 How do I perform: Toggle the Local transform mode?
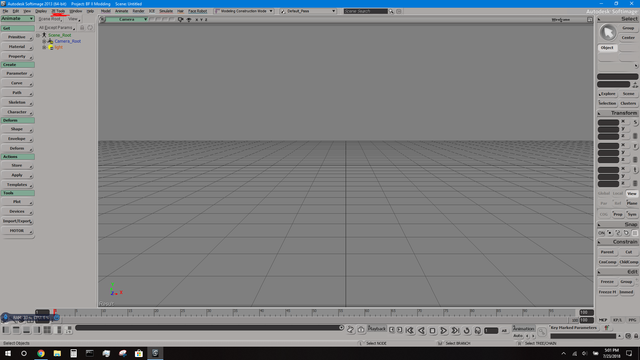618,193
